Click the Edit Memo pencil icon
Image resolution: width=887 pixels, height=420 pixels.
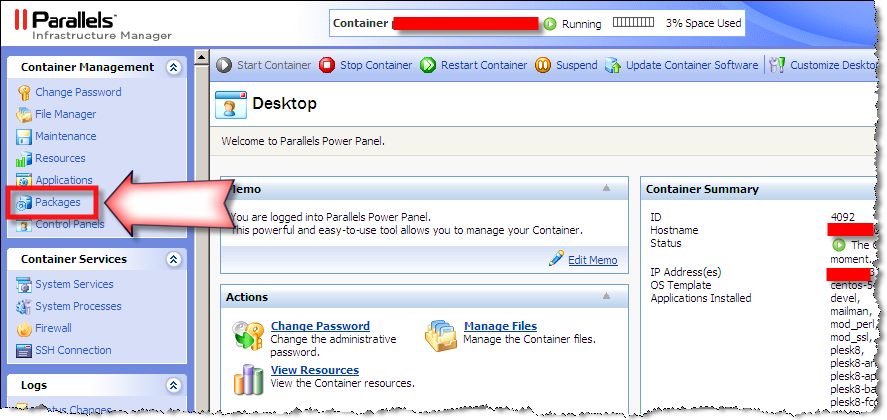point(557,258)
